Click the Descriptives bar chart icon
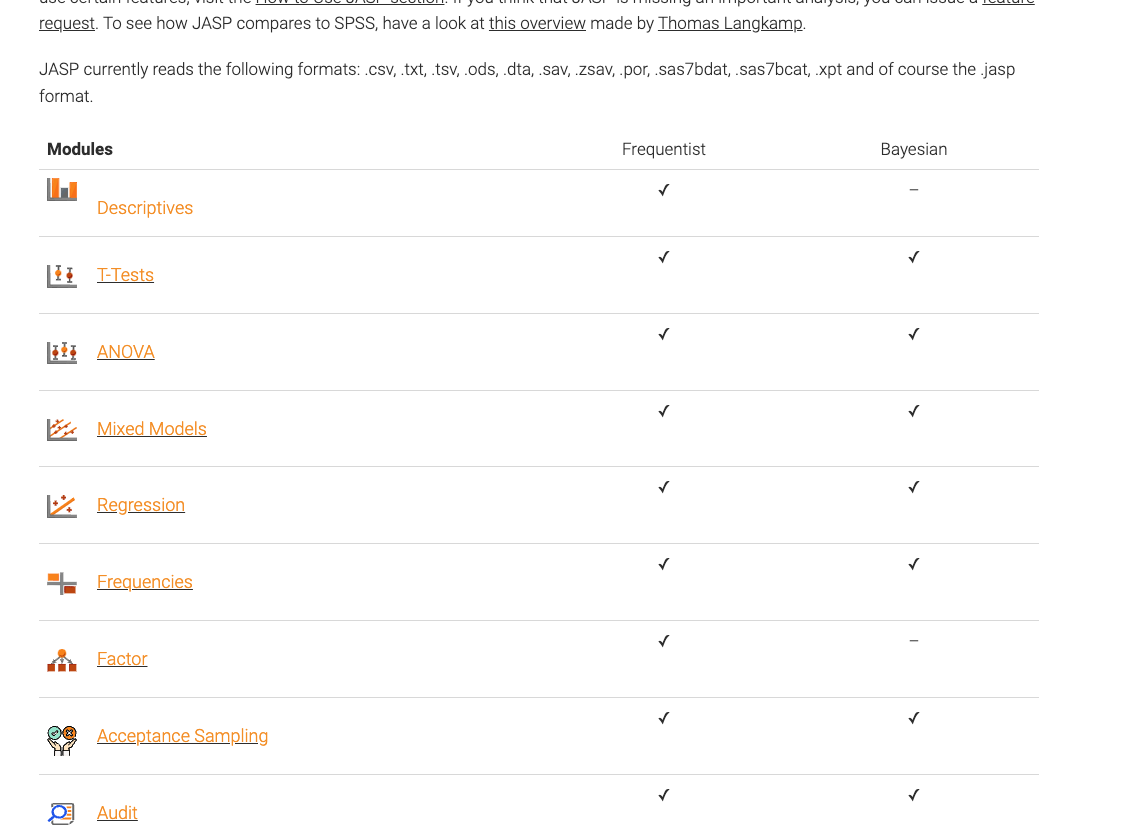 [x=62, y=189]
